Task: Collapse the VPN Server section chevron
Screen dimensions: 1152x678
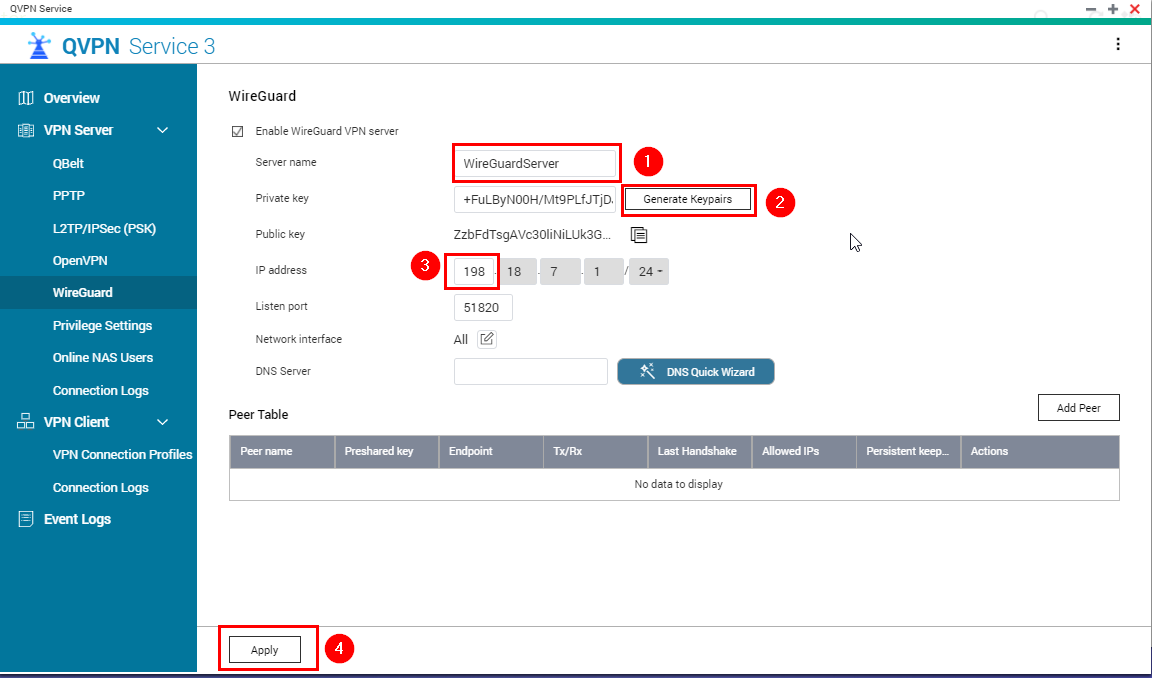Action: pyautogui.click(x=162, y=130)
